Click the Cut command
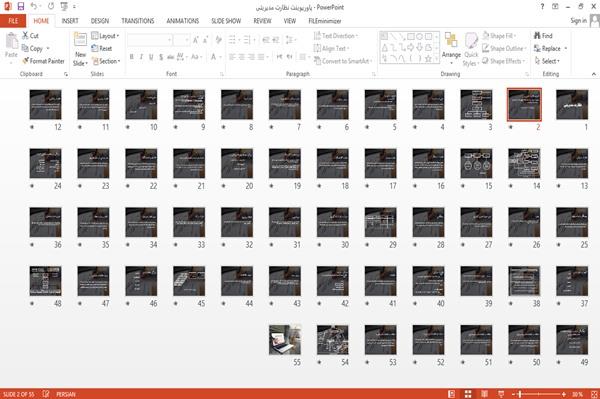 tap(31, 36)
